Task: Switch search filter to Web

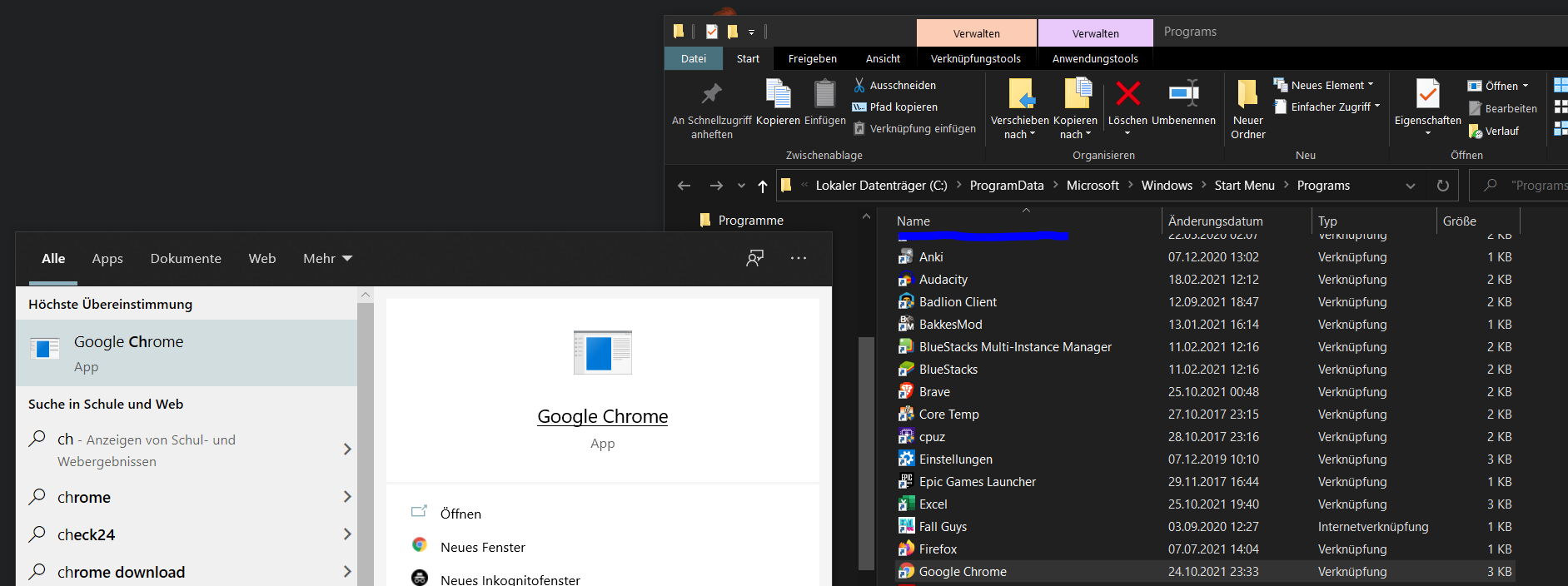Action: click(262, 259)
